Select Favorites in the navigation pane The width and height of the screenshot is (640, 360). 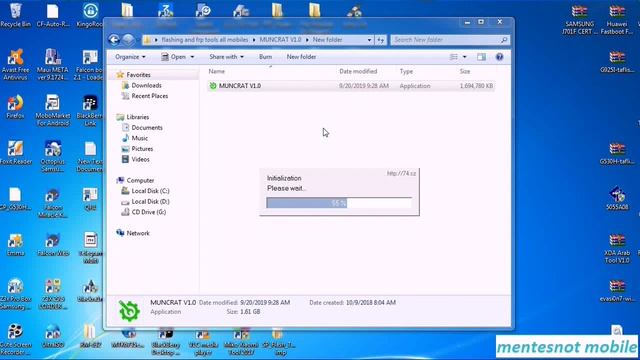[x=138, y=75]
